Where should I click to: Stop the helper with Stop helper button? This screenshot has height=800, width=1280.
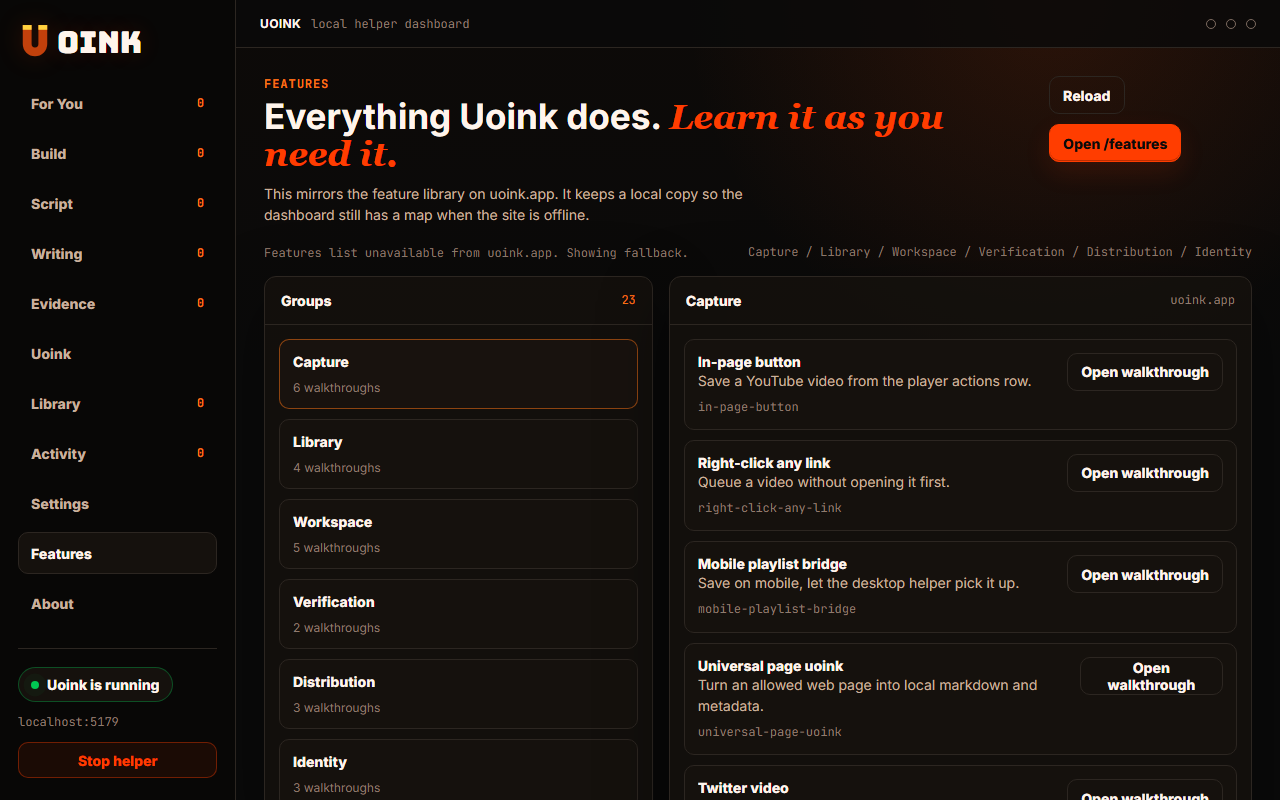click(x=117, y=760)
